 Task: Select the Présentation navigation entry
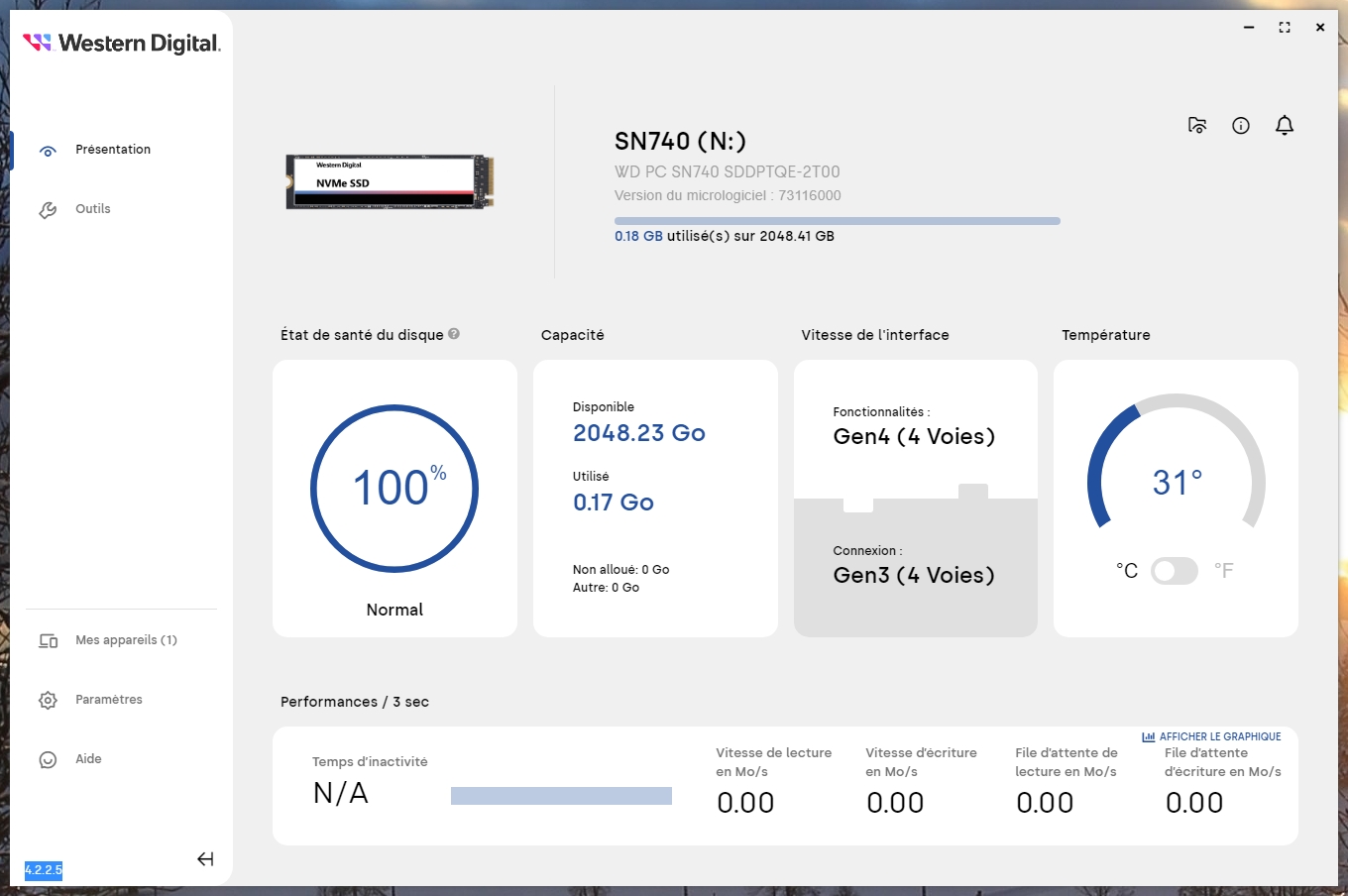(x=112, y=150)
